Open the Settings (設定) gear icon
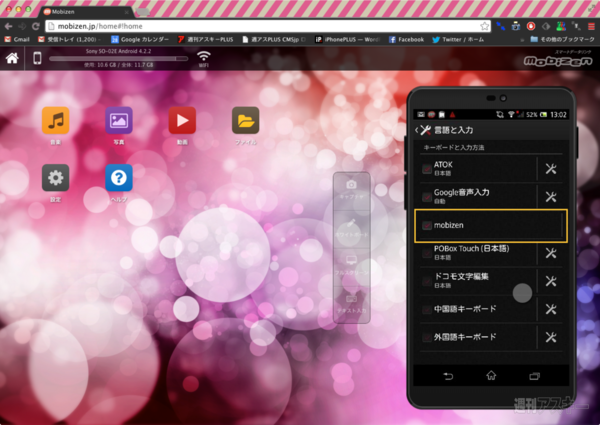Screen dimensions: 600x425 (55, 177)
